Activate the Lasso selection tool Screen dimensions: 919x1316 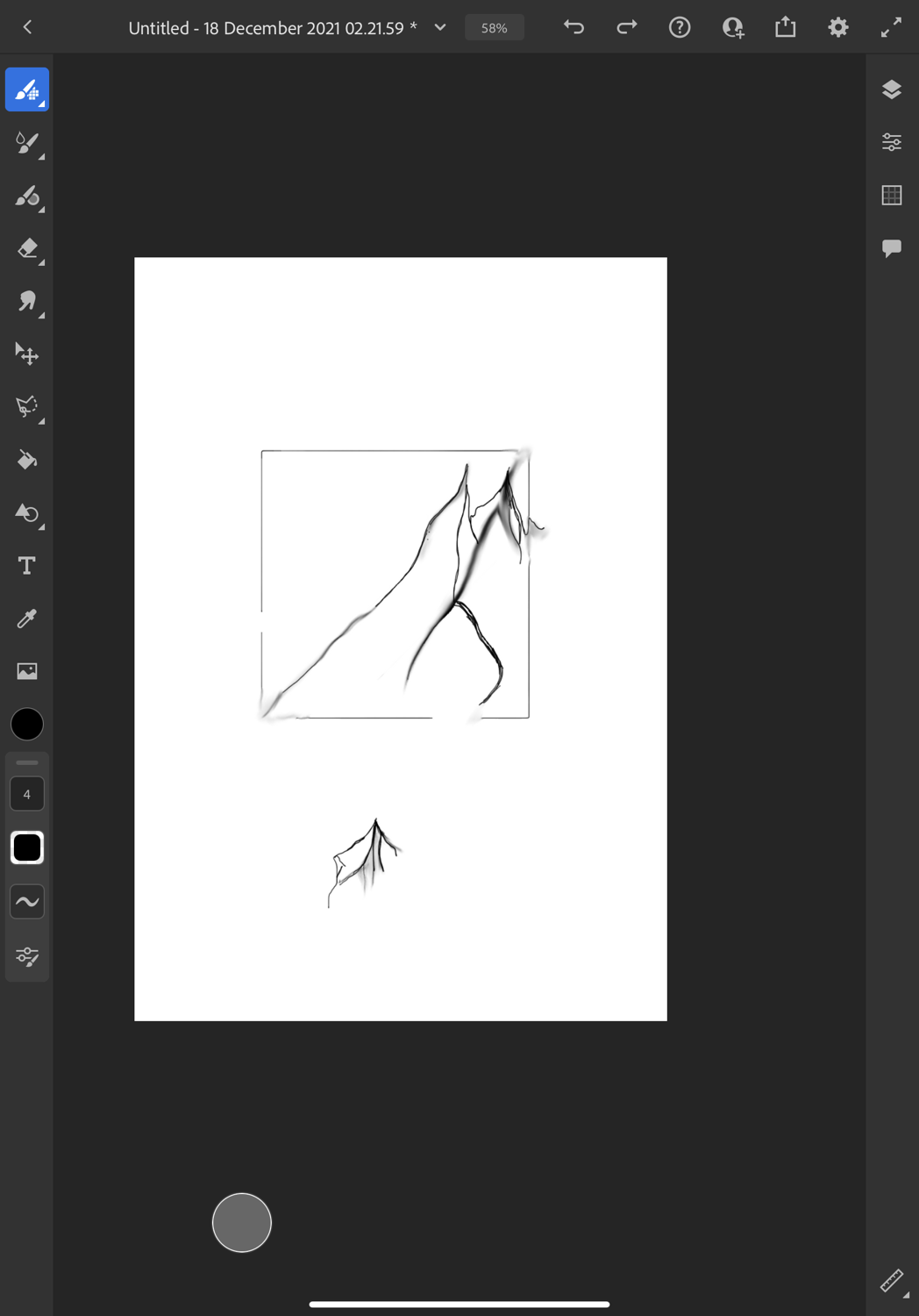pos(27,407)
